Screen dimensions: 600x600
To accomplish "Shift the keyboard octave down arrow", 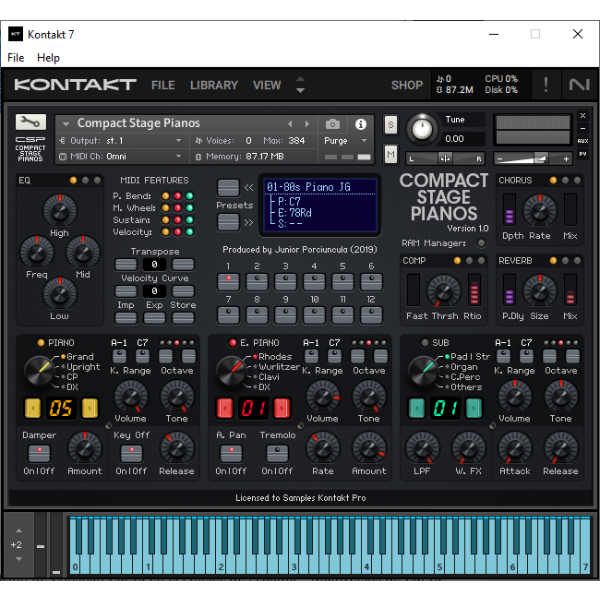I will coord(19,559).
